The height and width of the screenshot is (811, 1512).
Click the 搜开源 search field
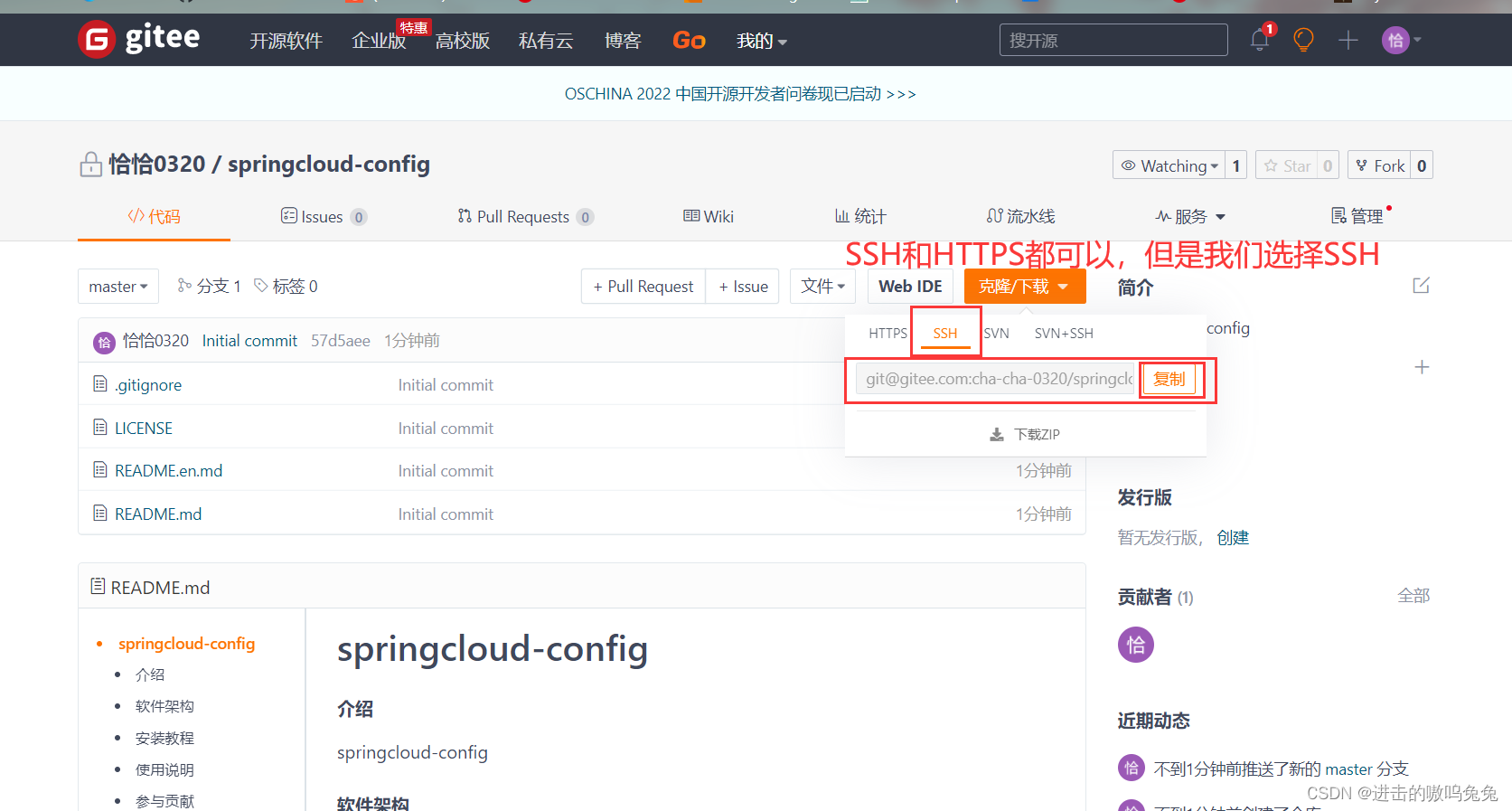click(x=1113, y=40)
